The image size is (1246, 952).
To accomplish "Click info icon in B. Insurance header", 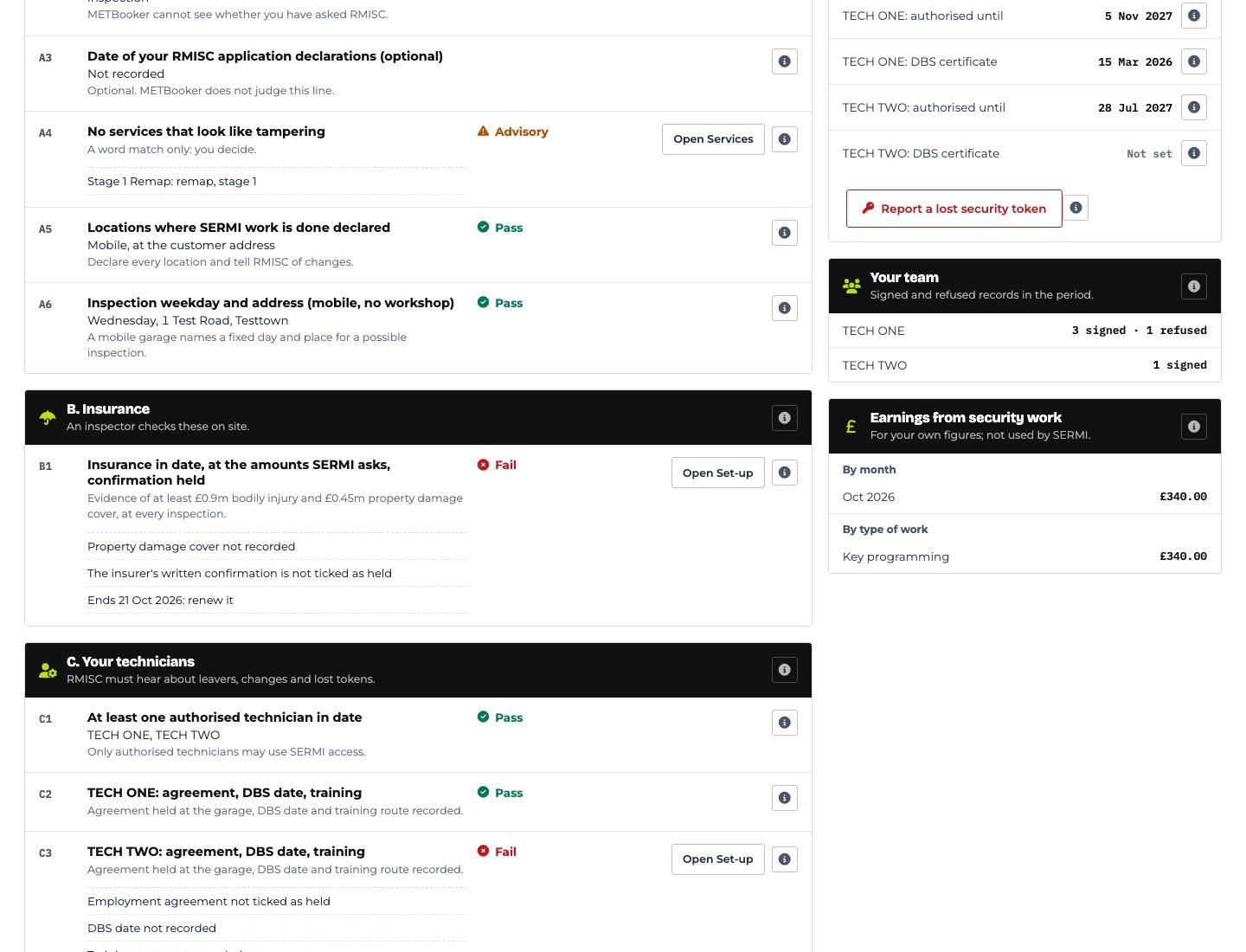I will 785,418.
